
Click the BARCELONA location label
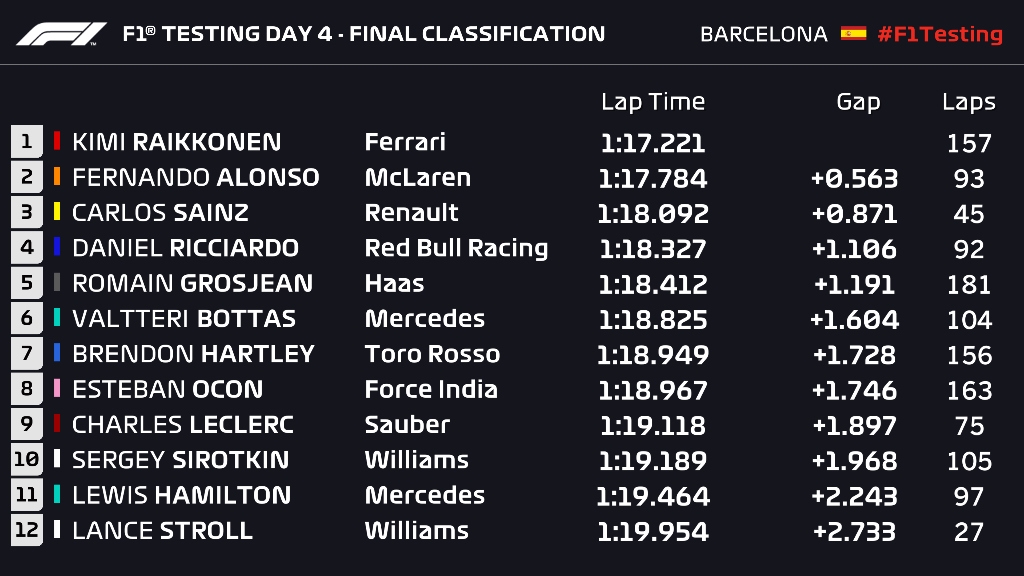pyautogui.click(x=763, y=34)
